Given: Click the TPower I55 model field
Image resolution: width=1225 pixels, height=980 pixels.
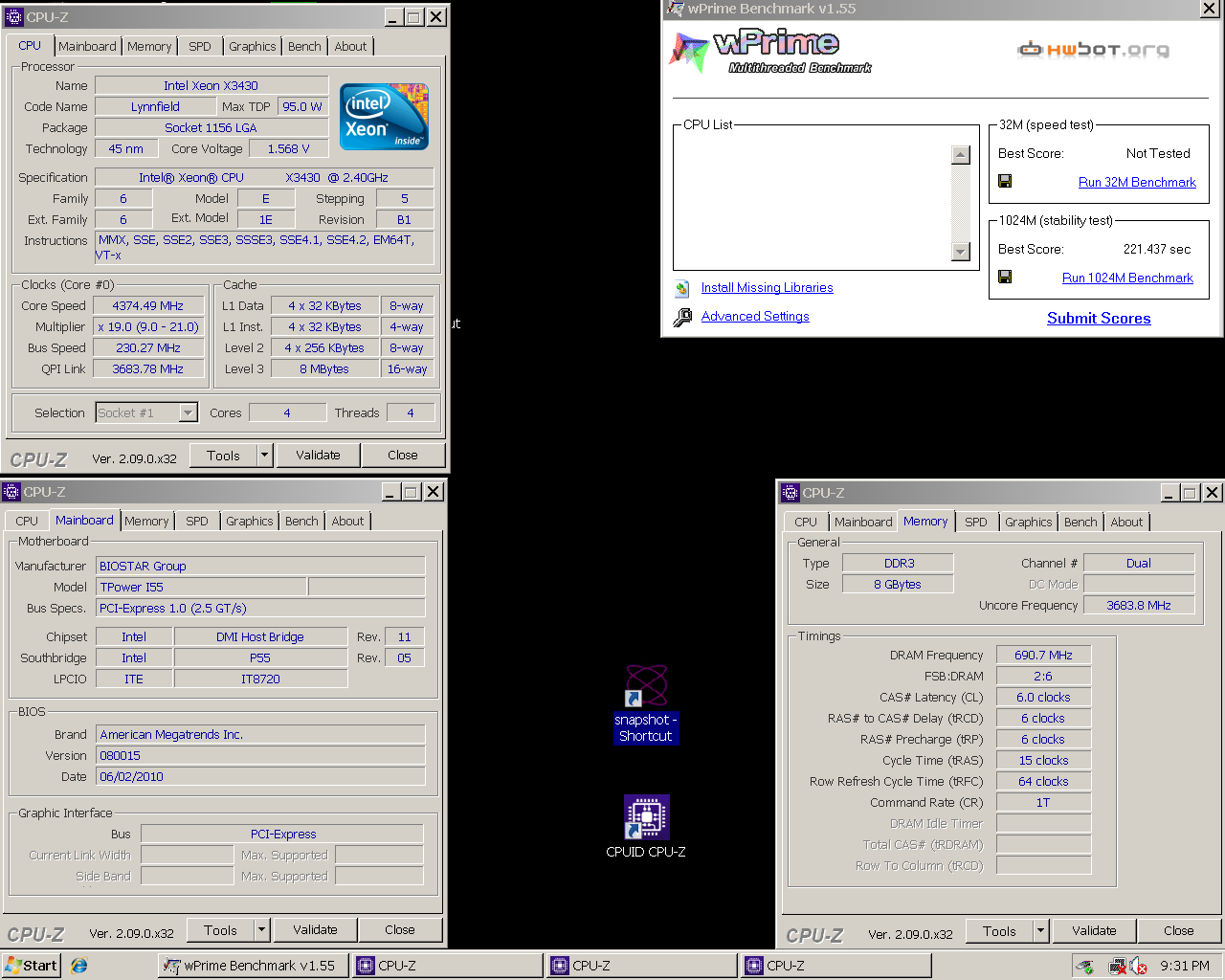Looking at the screenshot, I should (x=201, y=588).
